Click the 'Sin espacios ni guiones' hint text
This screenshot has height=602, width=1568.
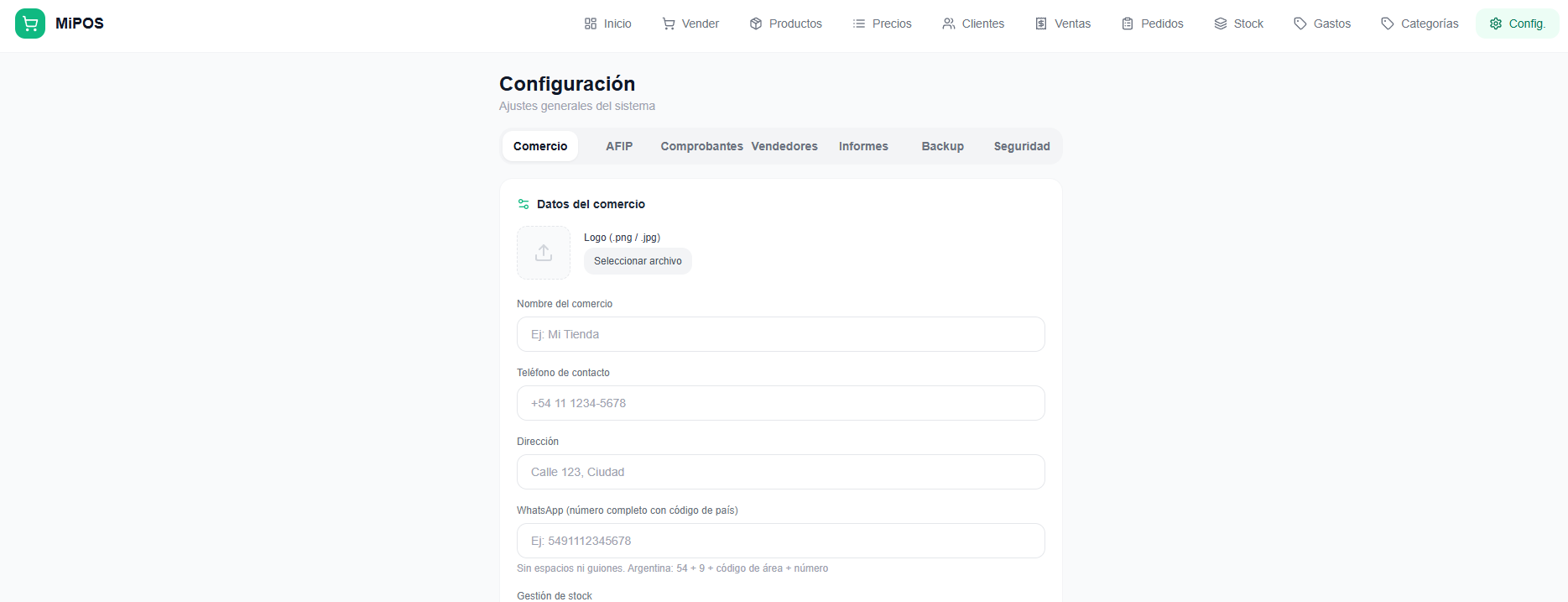coord(672,568)
